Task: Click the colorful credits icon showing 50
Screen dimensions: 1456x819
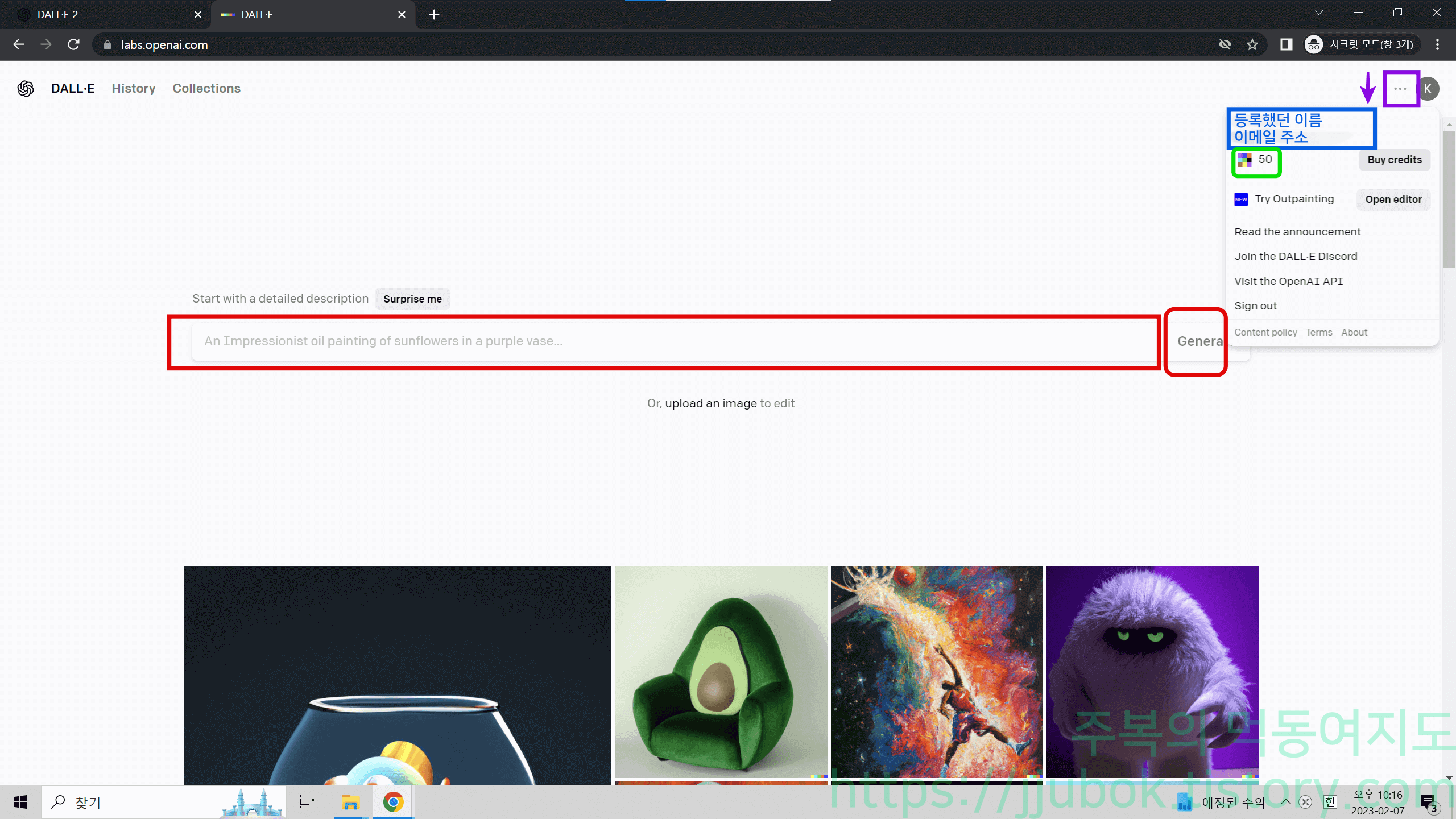Action: pos(1244,160)
